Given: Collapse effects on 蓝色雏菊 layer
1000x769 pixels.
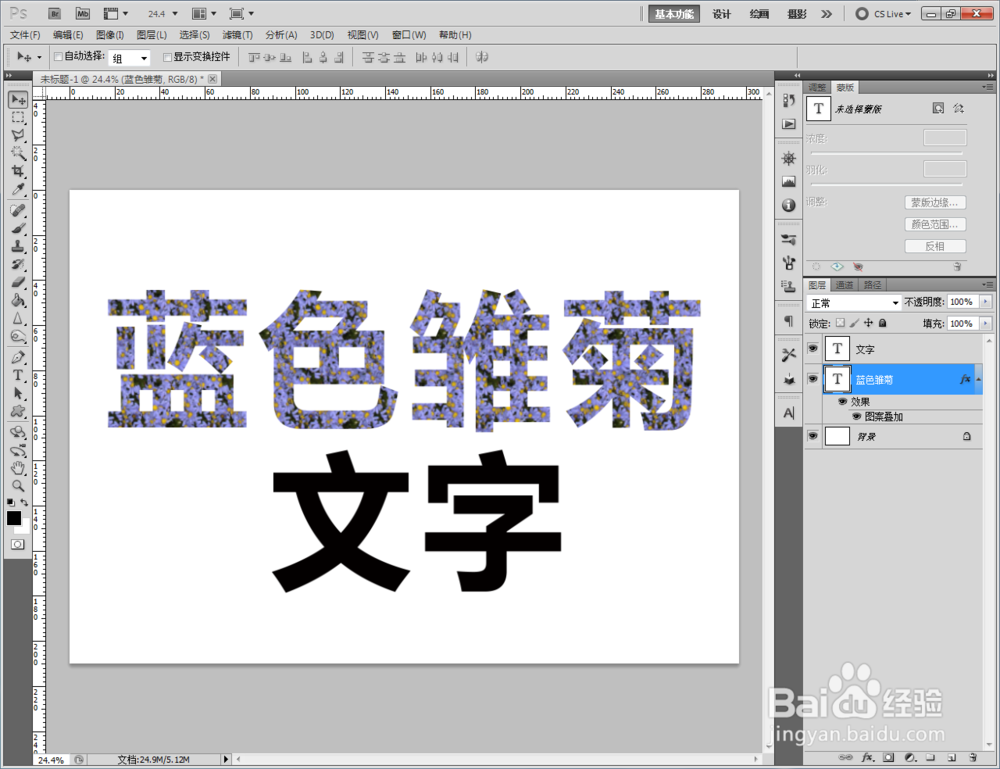Looking at the screenshot, I should 979,379.
